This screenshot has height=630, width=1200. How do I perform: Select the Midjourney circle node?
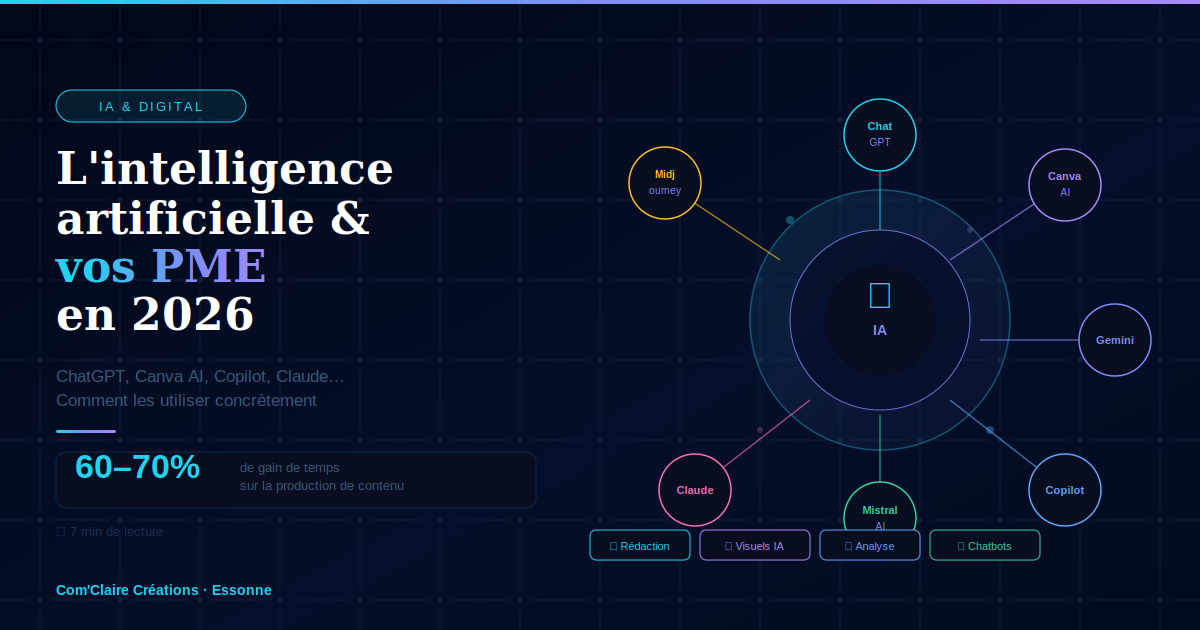pos(665,183)
